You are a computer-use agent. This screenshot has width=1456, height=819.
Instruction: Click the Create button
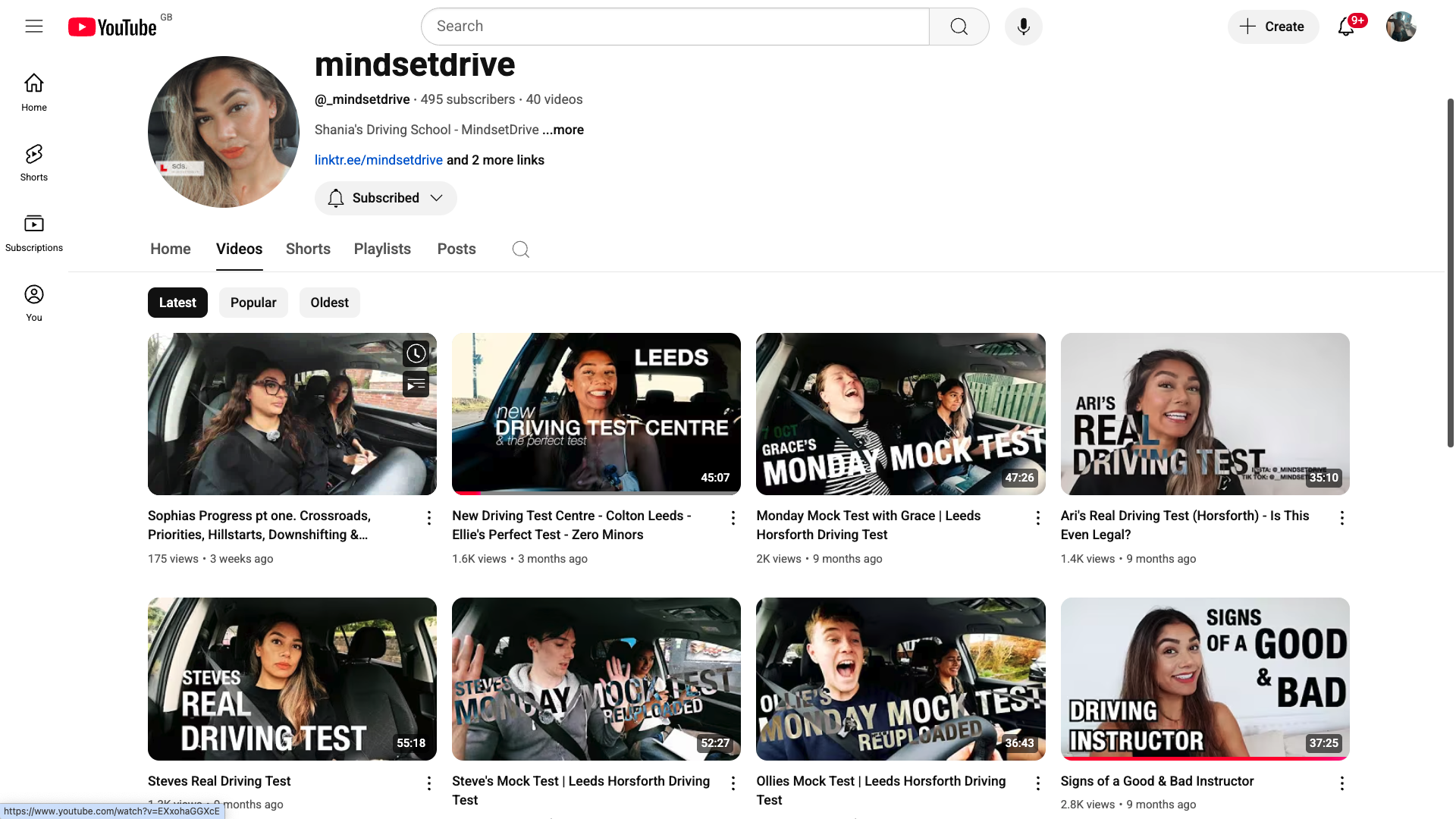pyautogui.click(x=1272, y=27)
